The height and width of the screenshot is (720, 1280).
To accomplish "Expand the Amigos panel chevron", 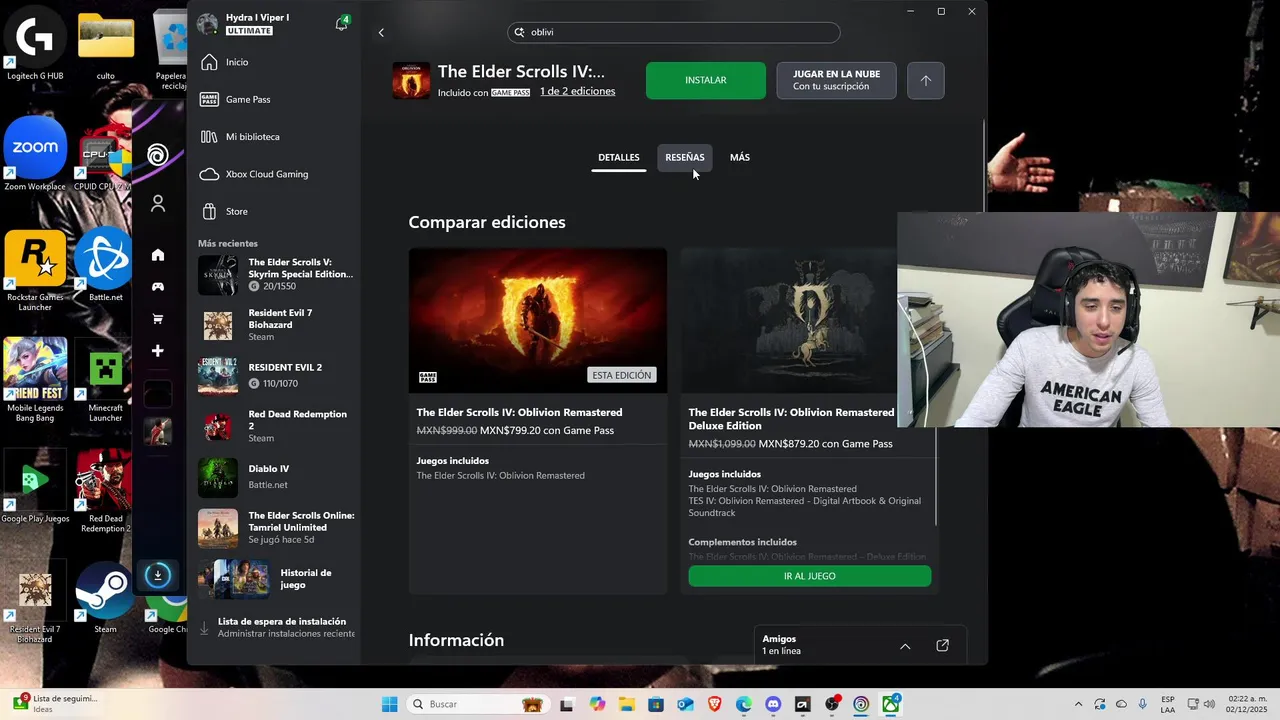I will coord(905,646).
